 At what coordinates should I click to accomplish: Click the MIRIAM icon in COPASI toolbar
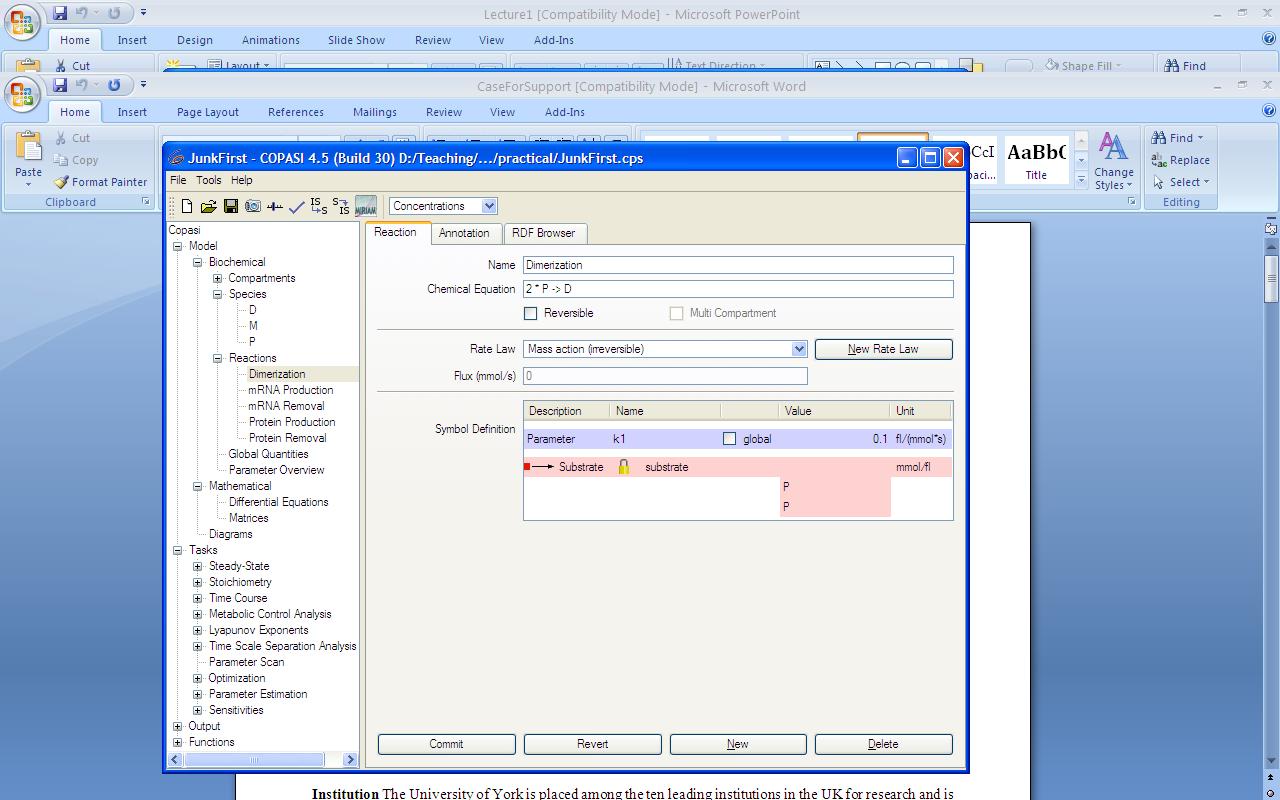click(366, 206)
